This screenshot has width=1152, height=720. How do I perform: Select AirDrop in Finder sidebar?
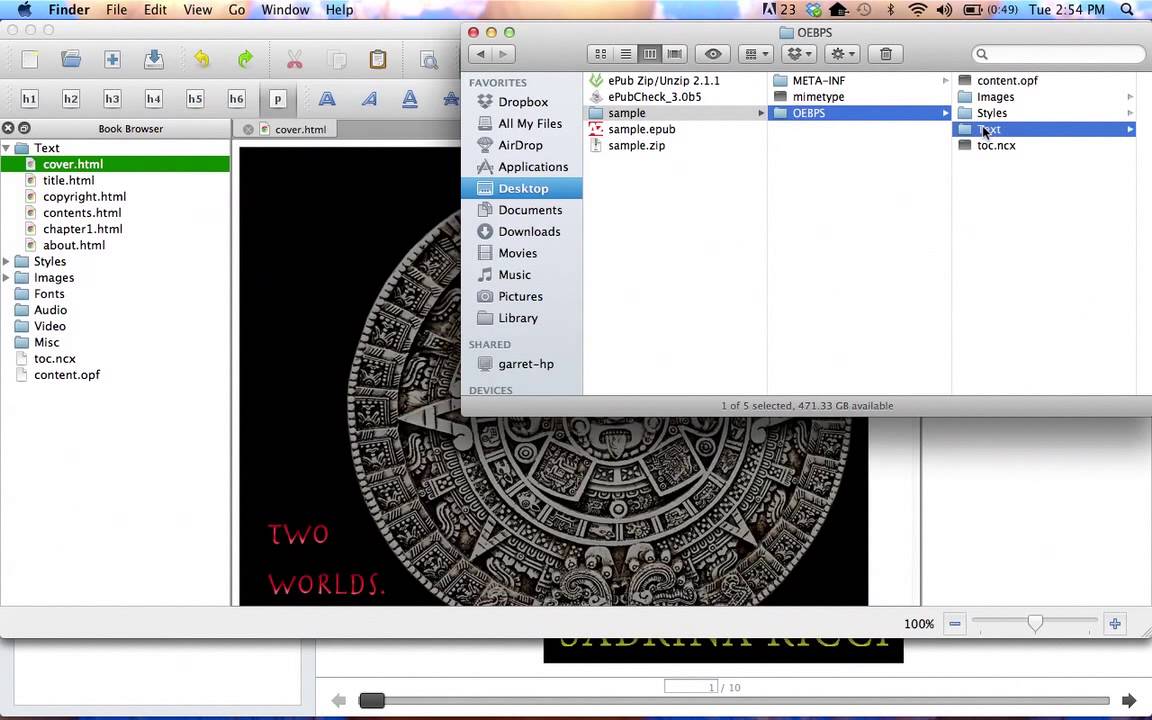[x=520, y=145]
